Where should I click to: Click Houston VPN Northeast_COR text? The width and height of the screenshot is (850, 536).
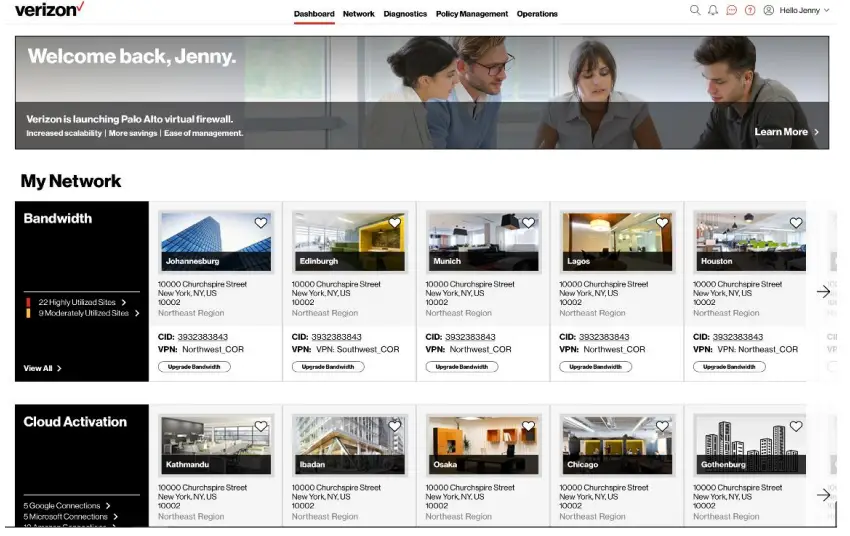[758, 350]
